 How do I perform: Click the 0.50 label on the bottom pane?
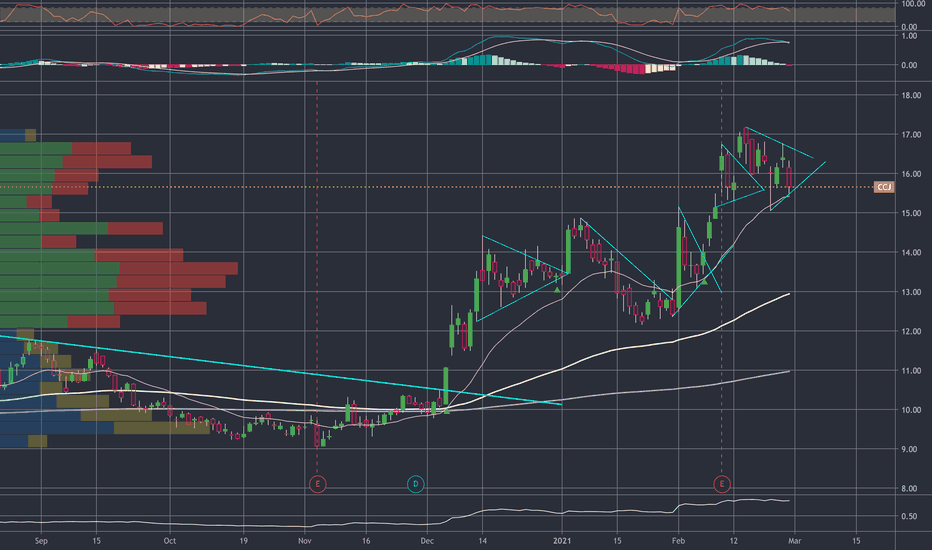[x=909, y=516]
